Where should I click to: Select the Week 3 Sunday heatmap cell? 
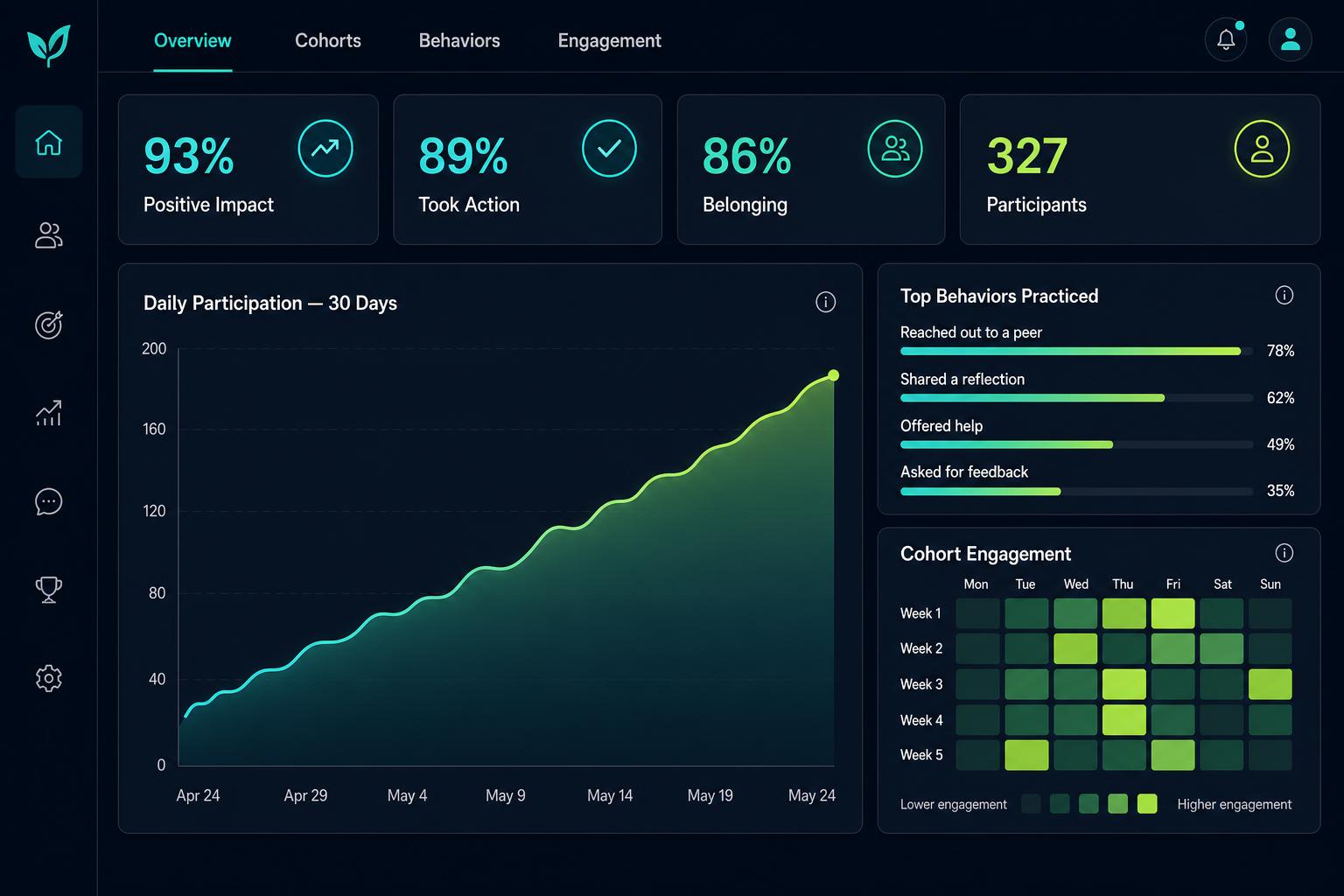click(1270, 684)
